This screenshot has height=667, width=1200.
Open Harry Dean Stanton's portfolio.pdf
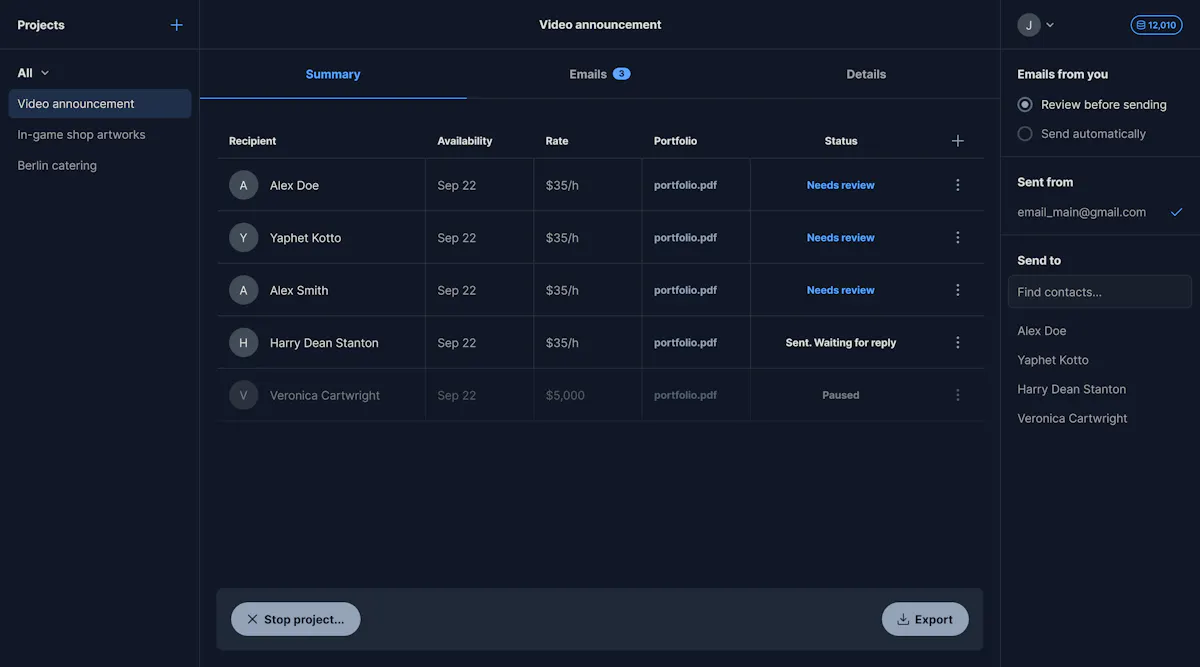click(x=685, y=343)
